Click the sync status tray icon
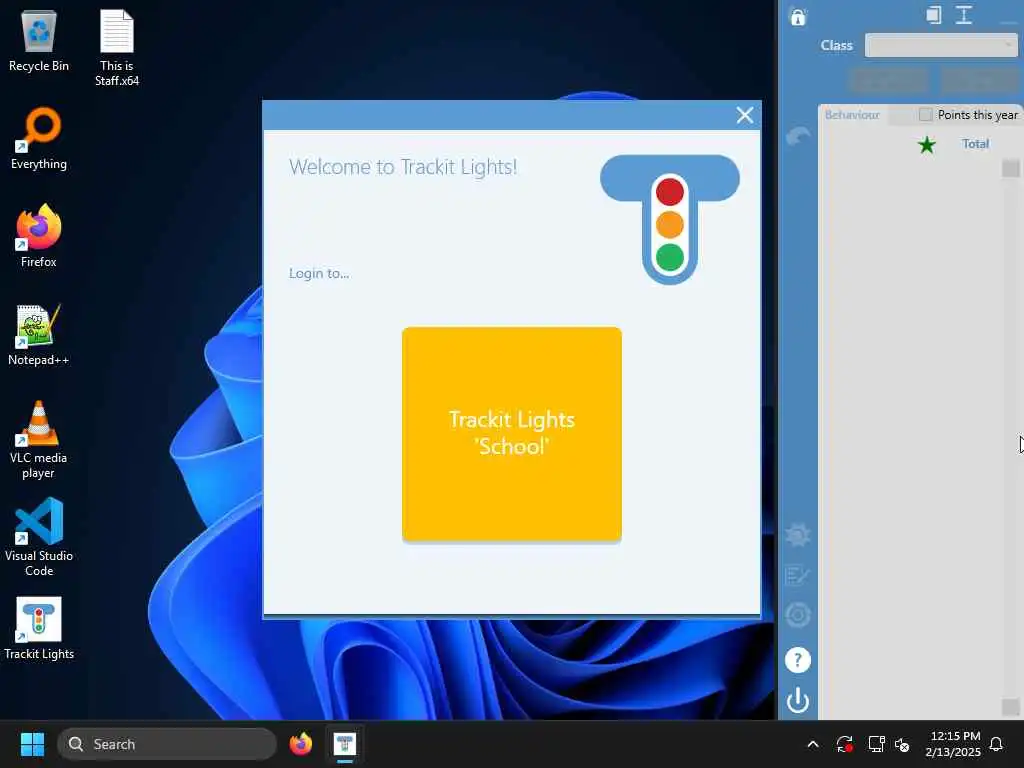Viewport: 1024px width, 768px height. click(844, 744)
